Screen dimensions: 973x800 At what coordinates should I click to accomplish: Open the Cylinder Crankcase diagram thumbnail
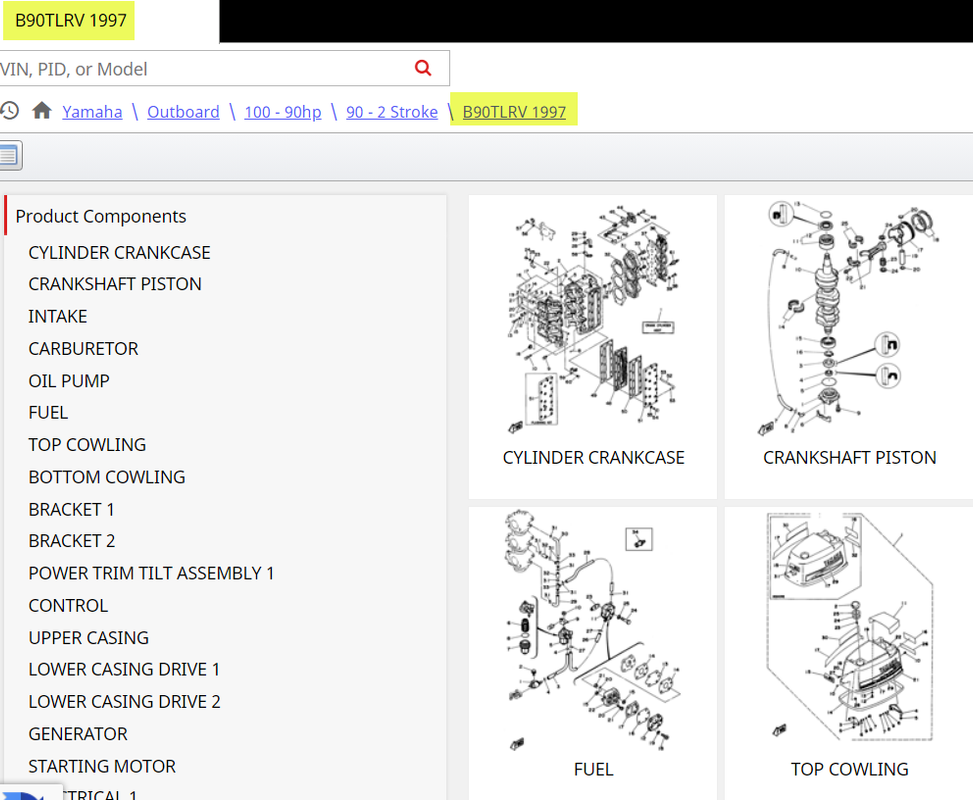click(x=593, y=320)
